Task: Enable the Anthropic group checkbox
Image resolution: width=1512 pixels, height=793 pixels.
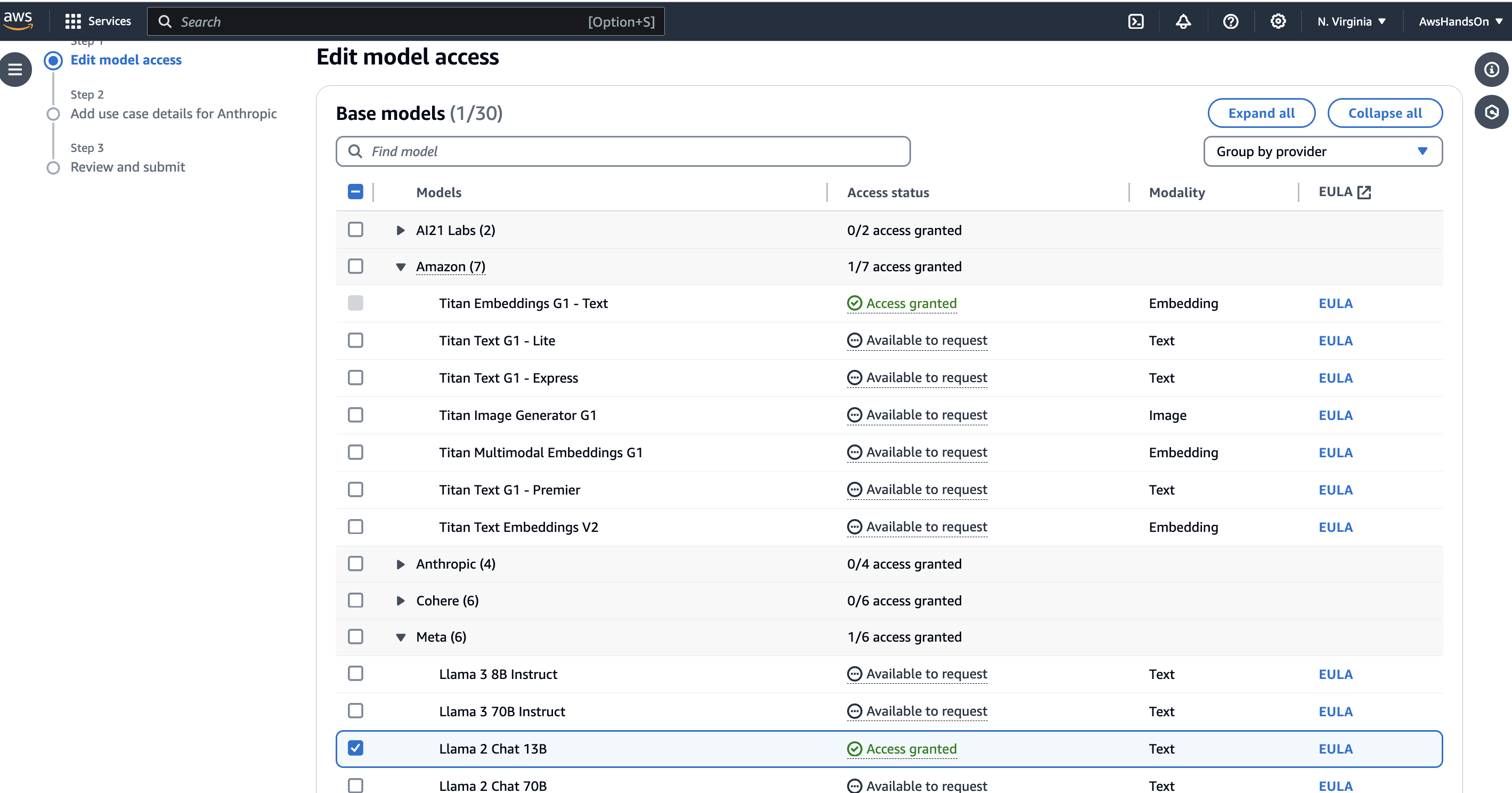Action: pyautogui.click(x=356, y=563)
